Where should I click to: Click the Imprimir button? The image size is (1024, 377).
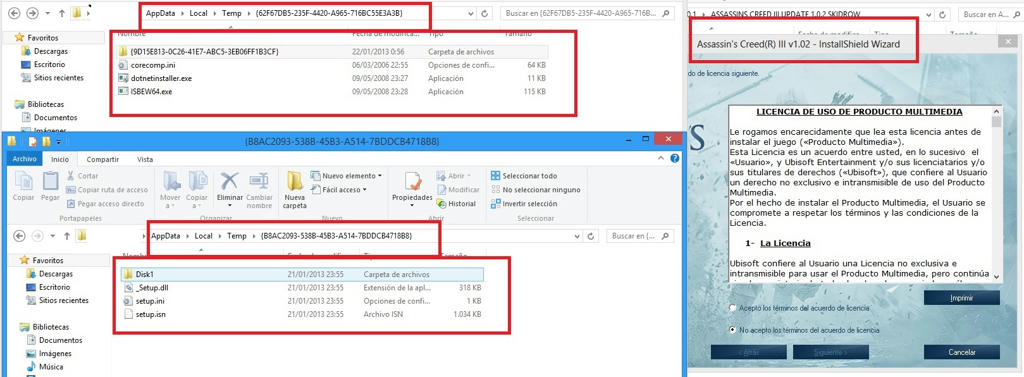pos(961,298)
